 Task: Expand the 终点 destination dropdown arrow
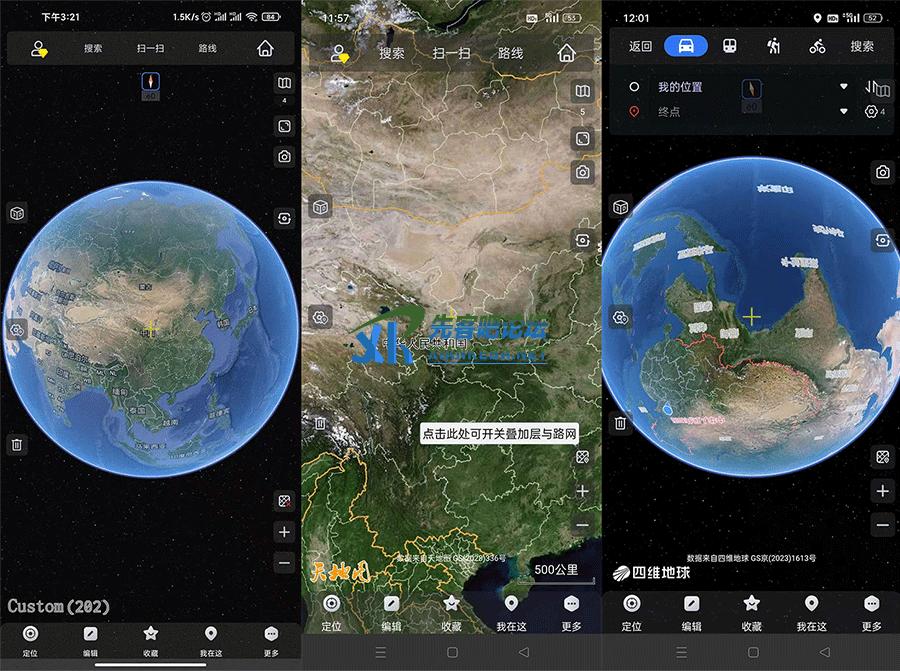[843, 112]
